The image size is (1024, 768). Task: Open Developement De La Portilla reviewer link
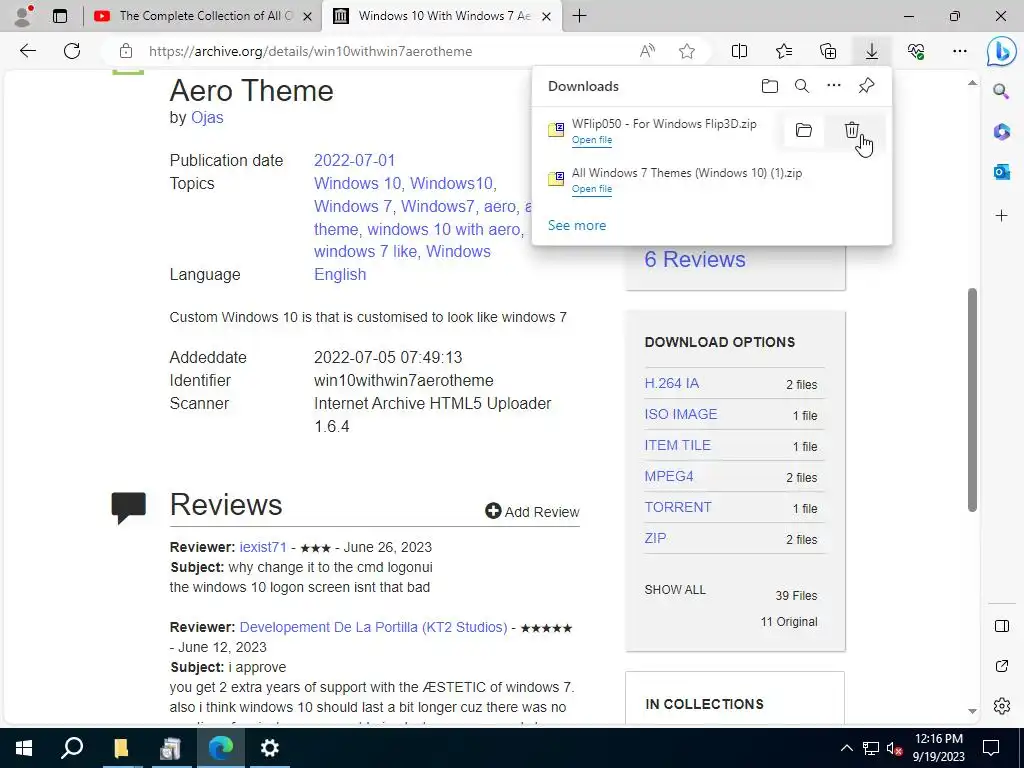click(x=373, y=627)
